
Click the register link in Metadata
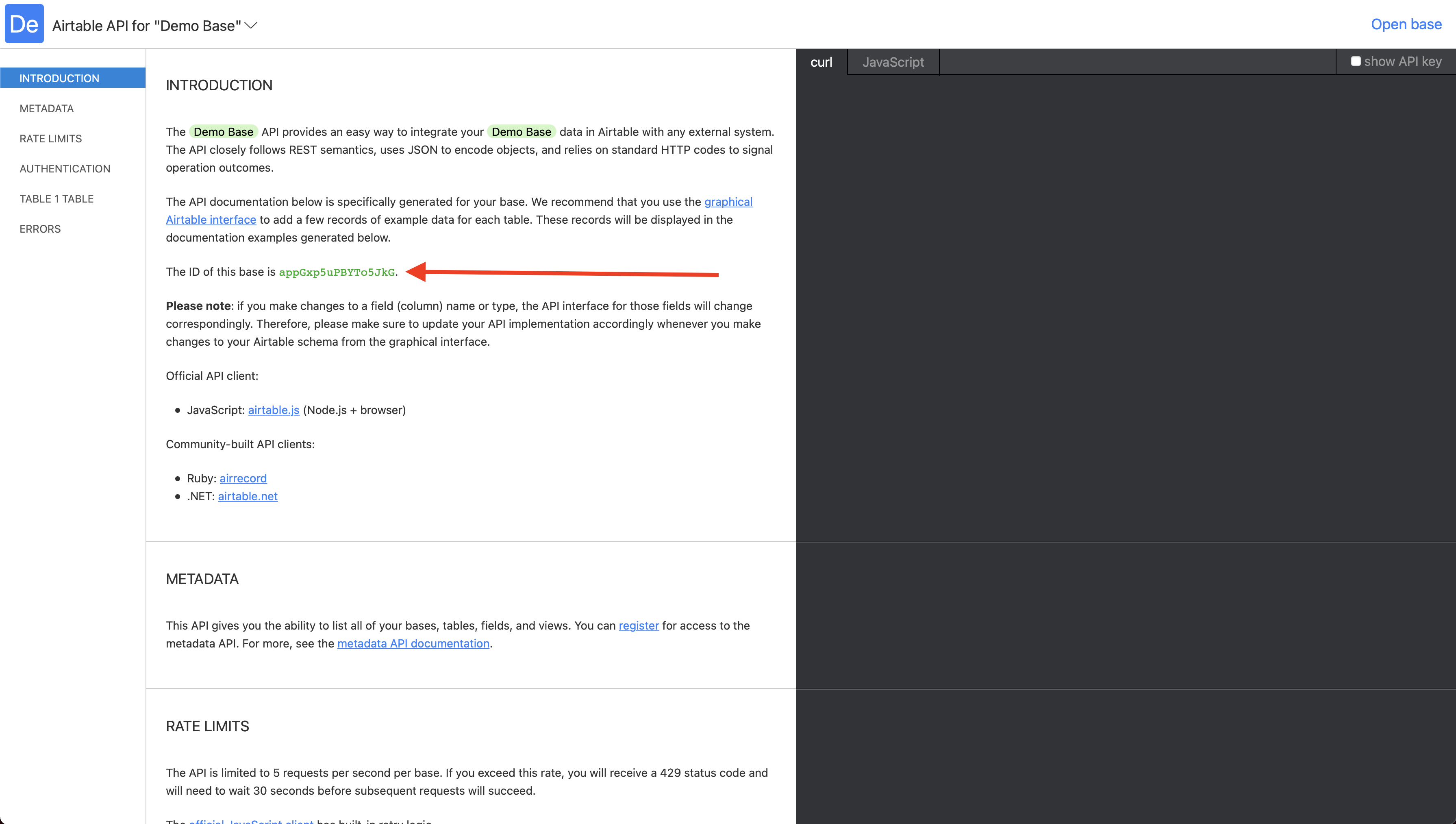pos(639,626)
